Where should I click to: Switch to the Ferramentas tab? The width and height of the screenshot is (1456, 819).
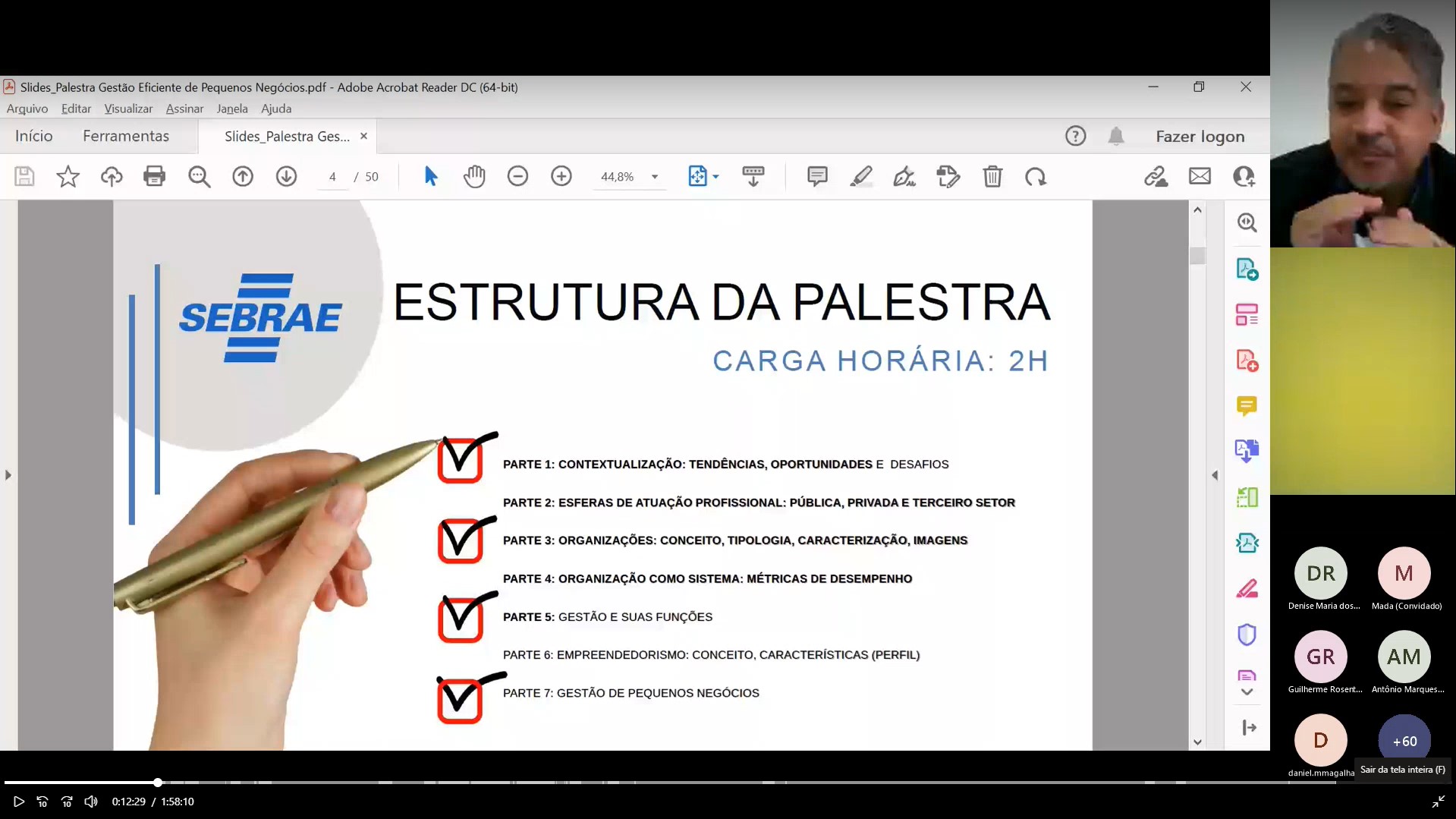pyautogui.click(x=126, y=137)
